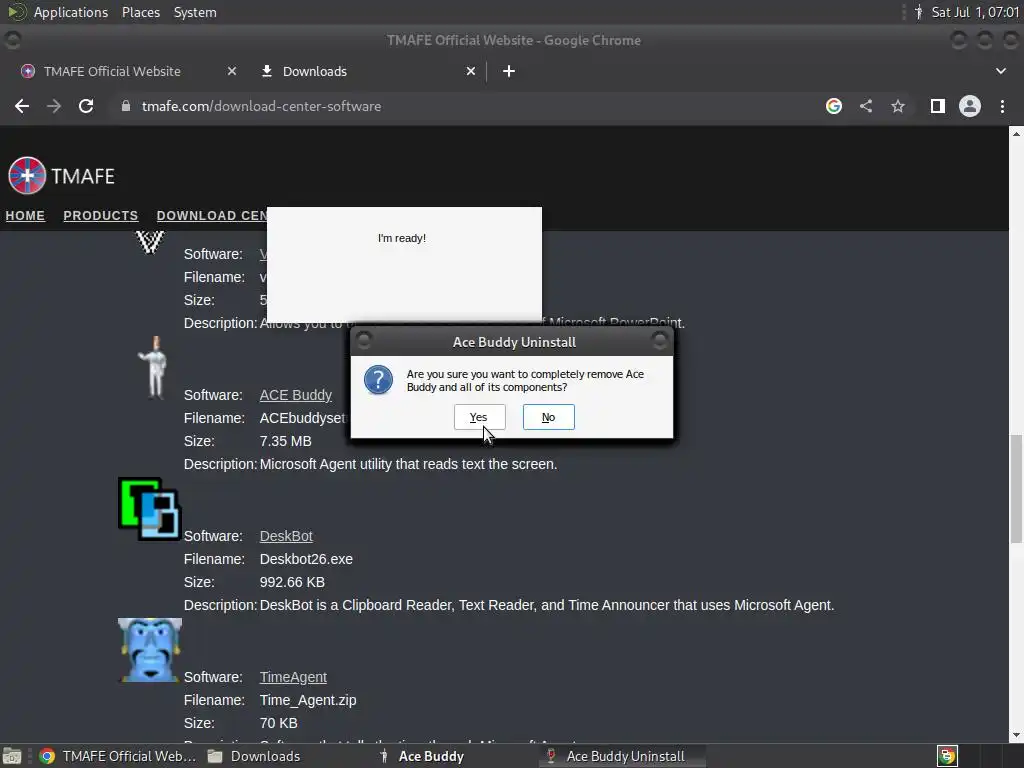Screen dimensions: 1024x768
Task: Click the V logo software image
Action: pos(150,242)
